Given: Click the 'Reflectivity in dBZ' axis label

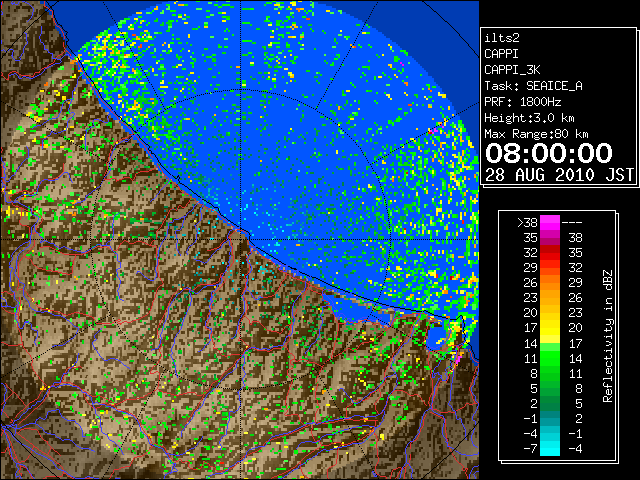Looking at the screenshot, I should 607,336.
